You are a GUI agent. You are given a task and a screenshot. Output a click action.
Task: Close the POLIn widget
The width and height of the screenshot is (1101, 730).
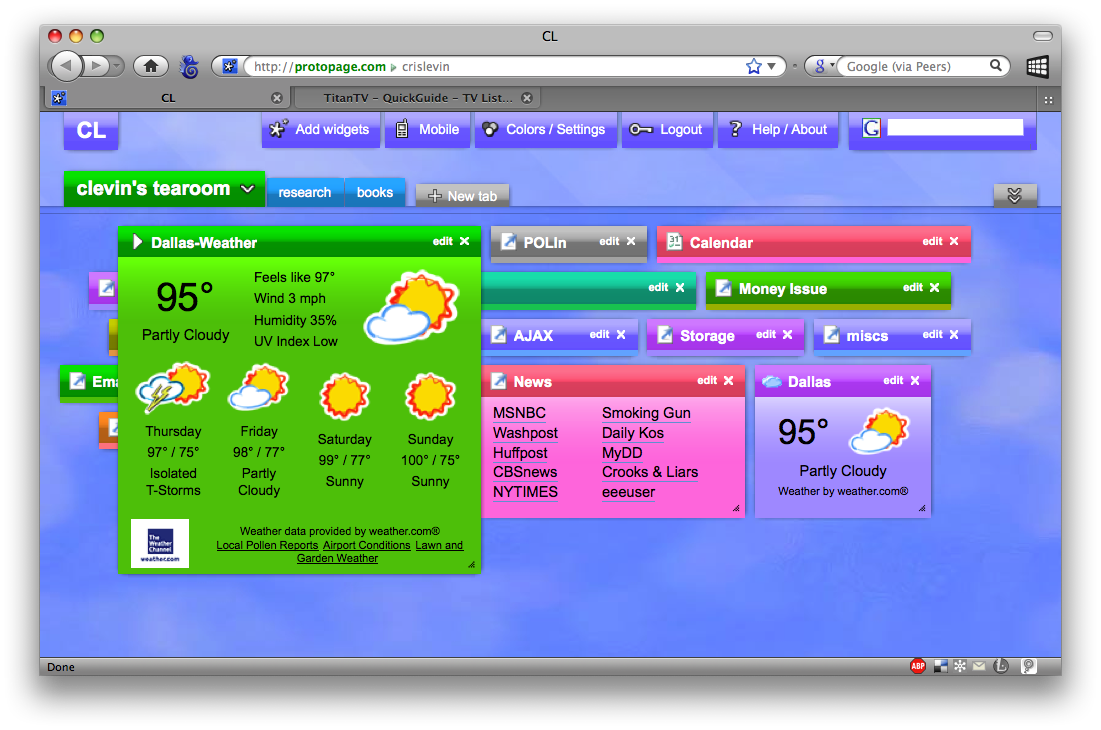631,241
